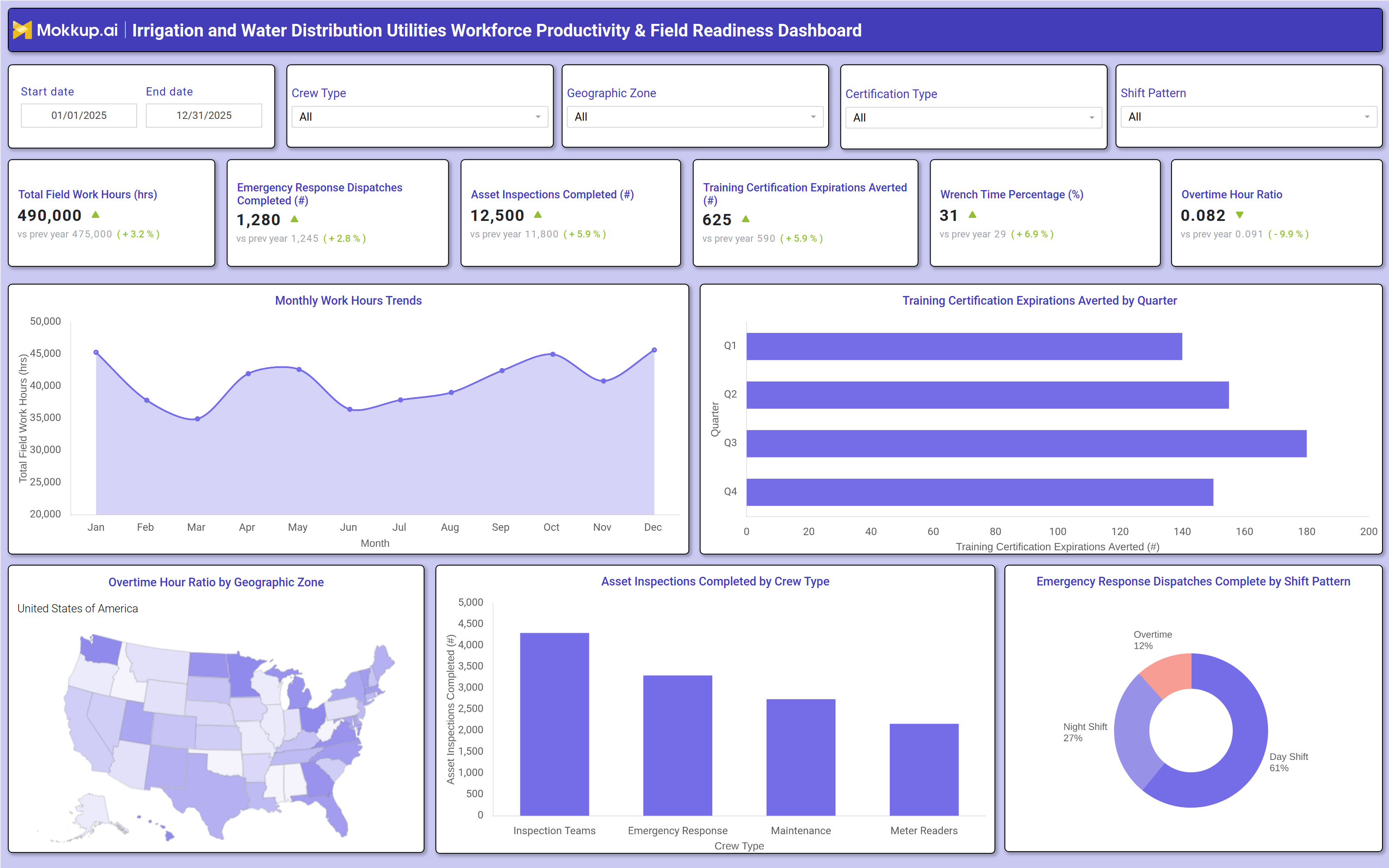
Task: Click the Overtime 12% label
Action: [1152, 640]
